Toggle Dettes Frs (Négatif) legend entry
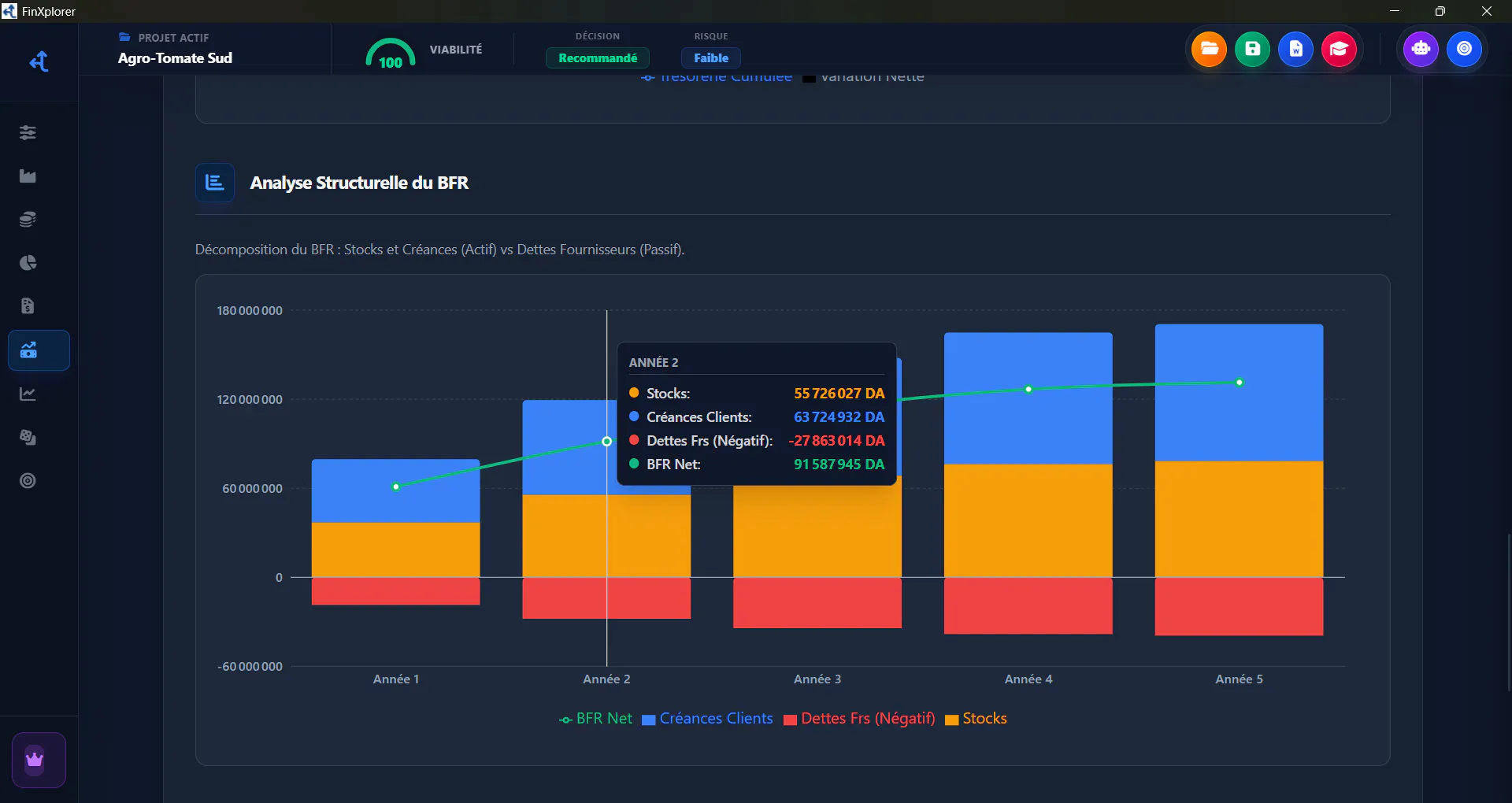1512x803 pixels. coord(859,719)
